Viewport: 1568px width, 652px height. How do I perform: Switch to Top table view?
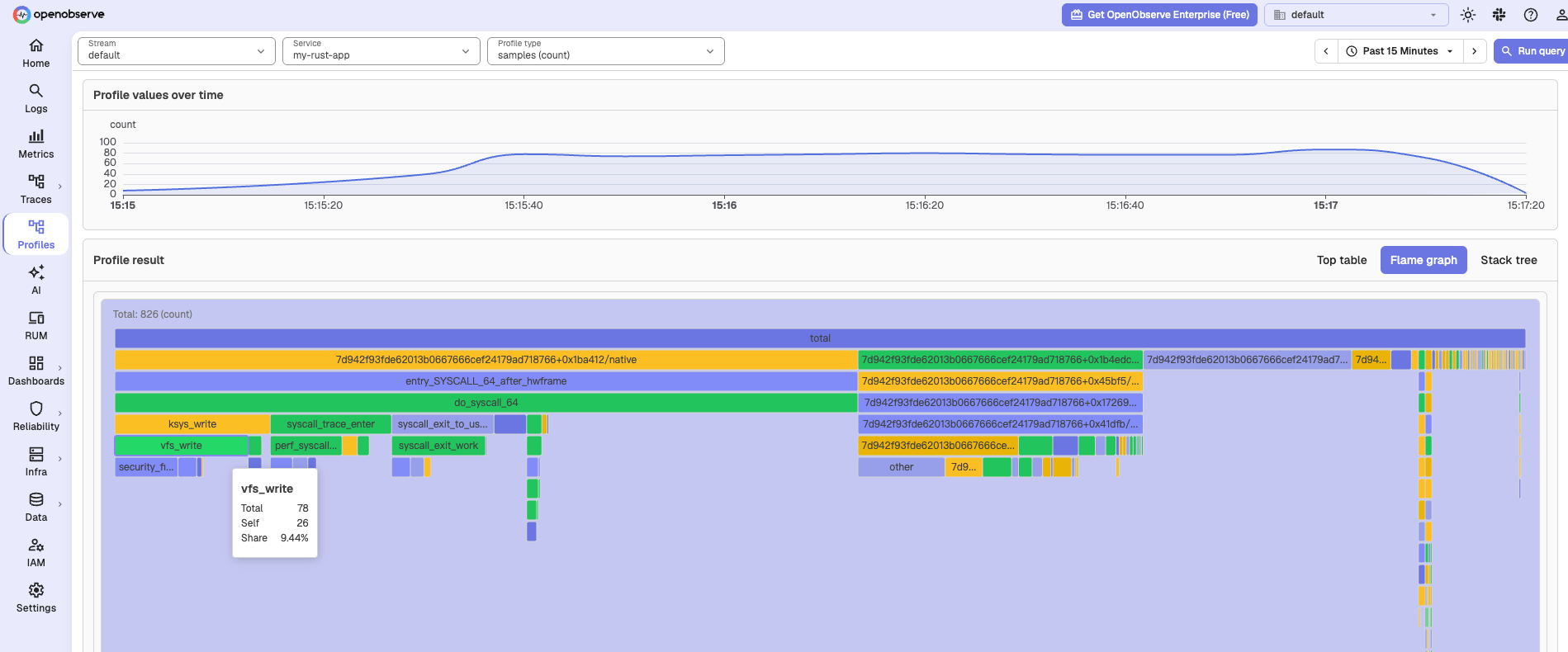[x=1342, y=260]
